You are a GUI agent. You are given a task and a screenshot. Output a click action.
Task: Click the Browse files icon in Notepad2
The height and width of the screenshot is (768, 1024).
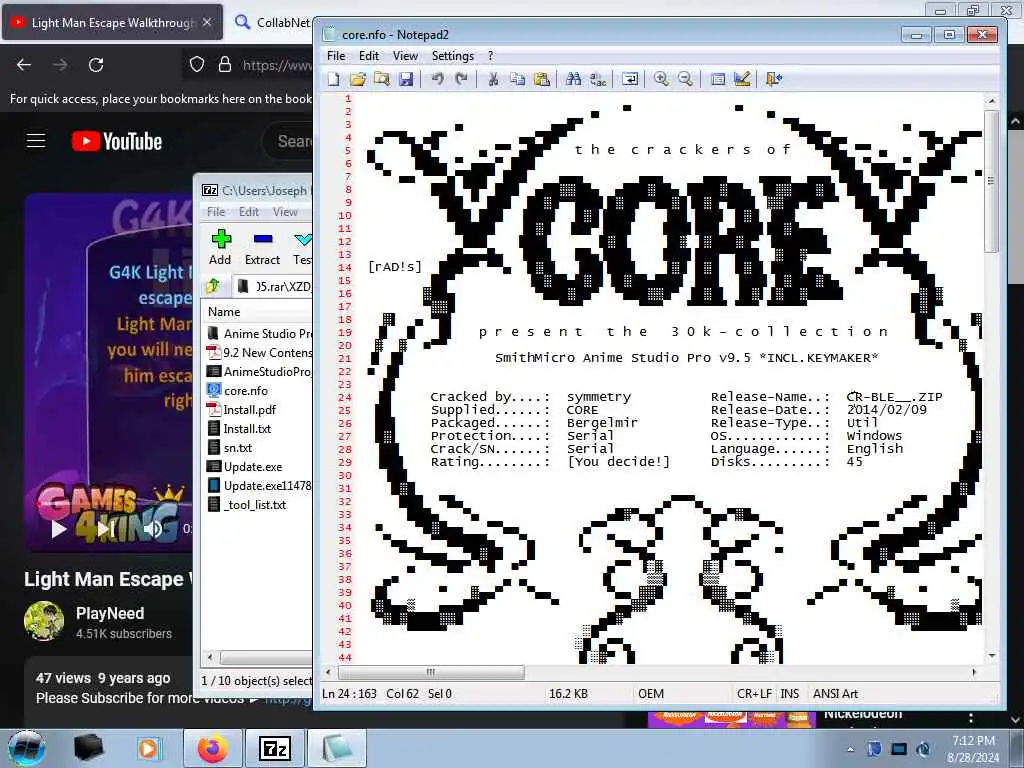pyautogui.click(x=381, y=79)
